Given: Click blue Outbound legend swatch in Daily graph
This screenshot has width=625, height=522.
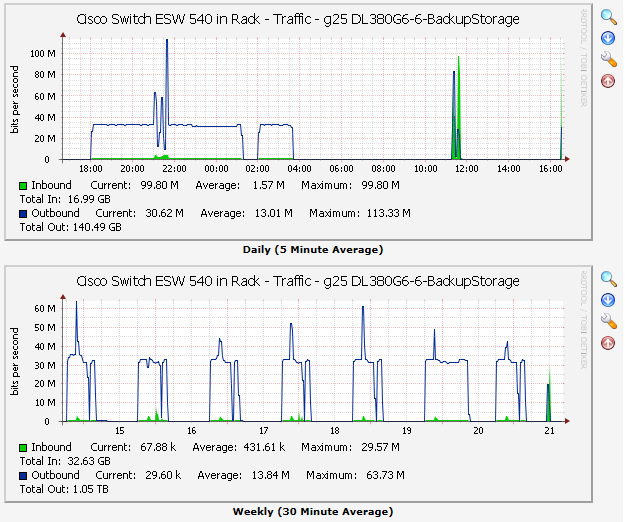Looking at the screenshot, I should coord(23,214).
